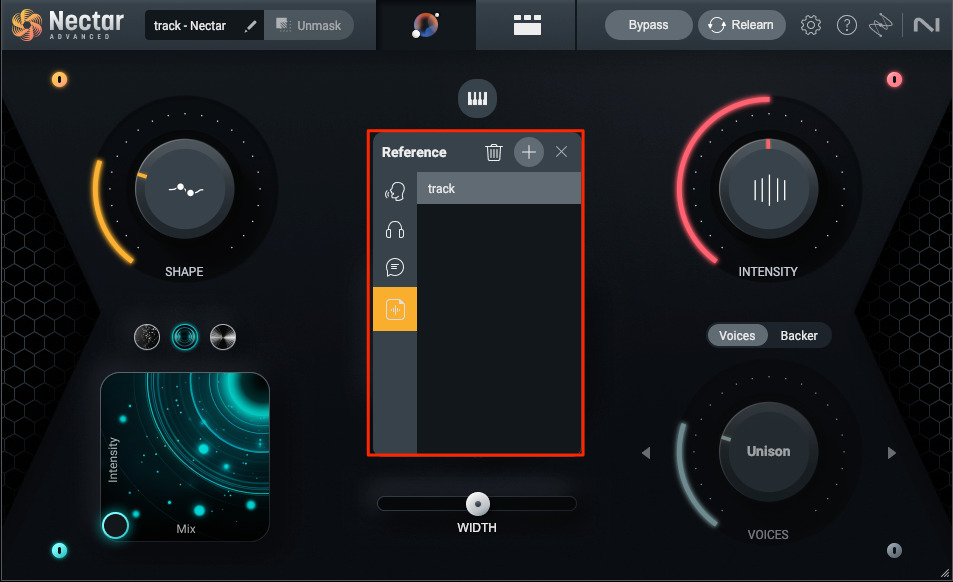Image resolution: width=953 pixels, height=582 pixels.
Task: Switch to the Voices tab
Action: tap(737, 335)
